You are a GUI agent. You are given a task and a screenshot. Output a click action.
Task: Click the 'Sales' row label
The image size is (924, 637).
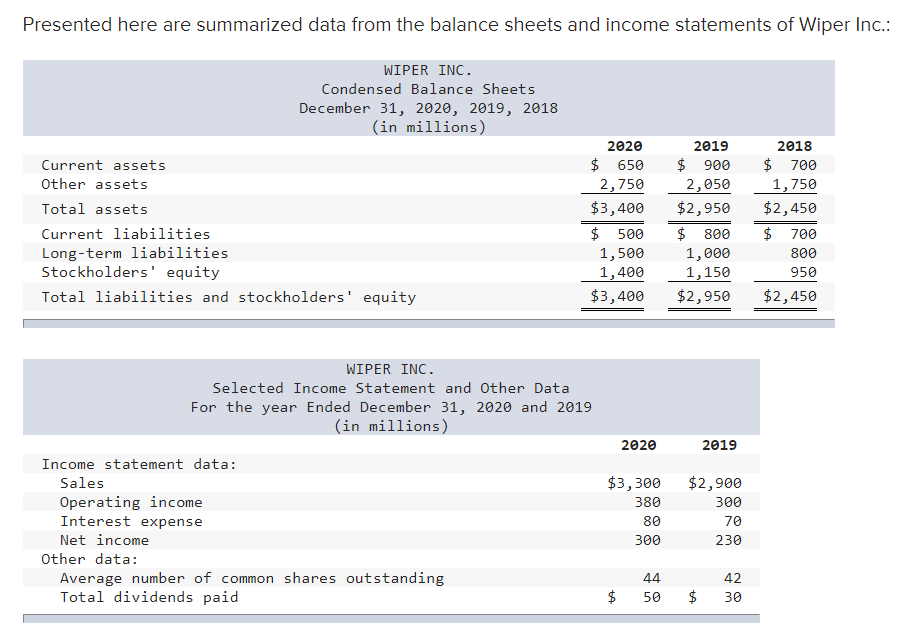pyautogui.click(x=82, y=483)
